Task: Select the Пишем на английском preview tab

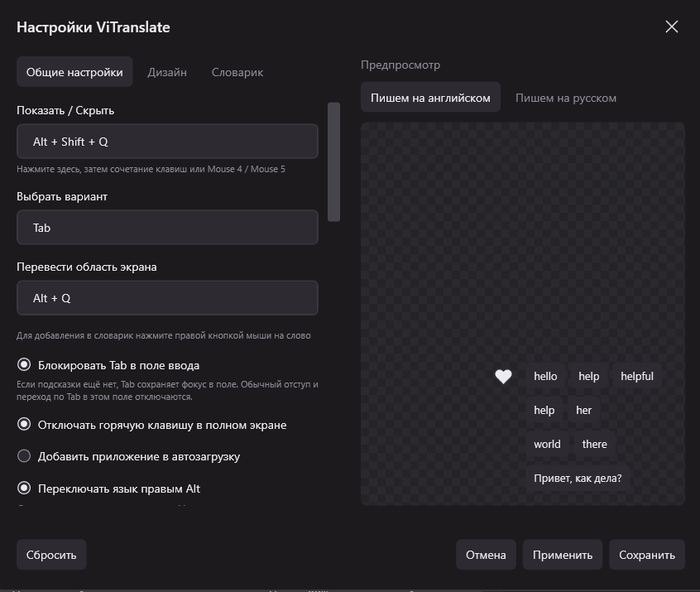Action: point(430,97)
